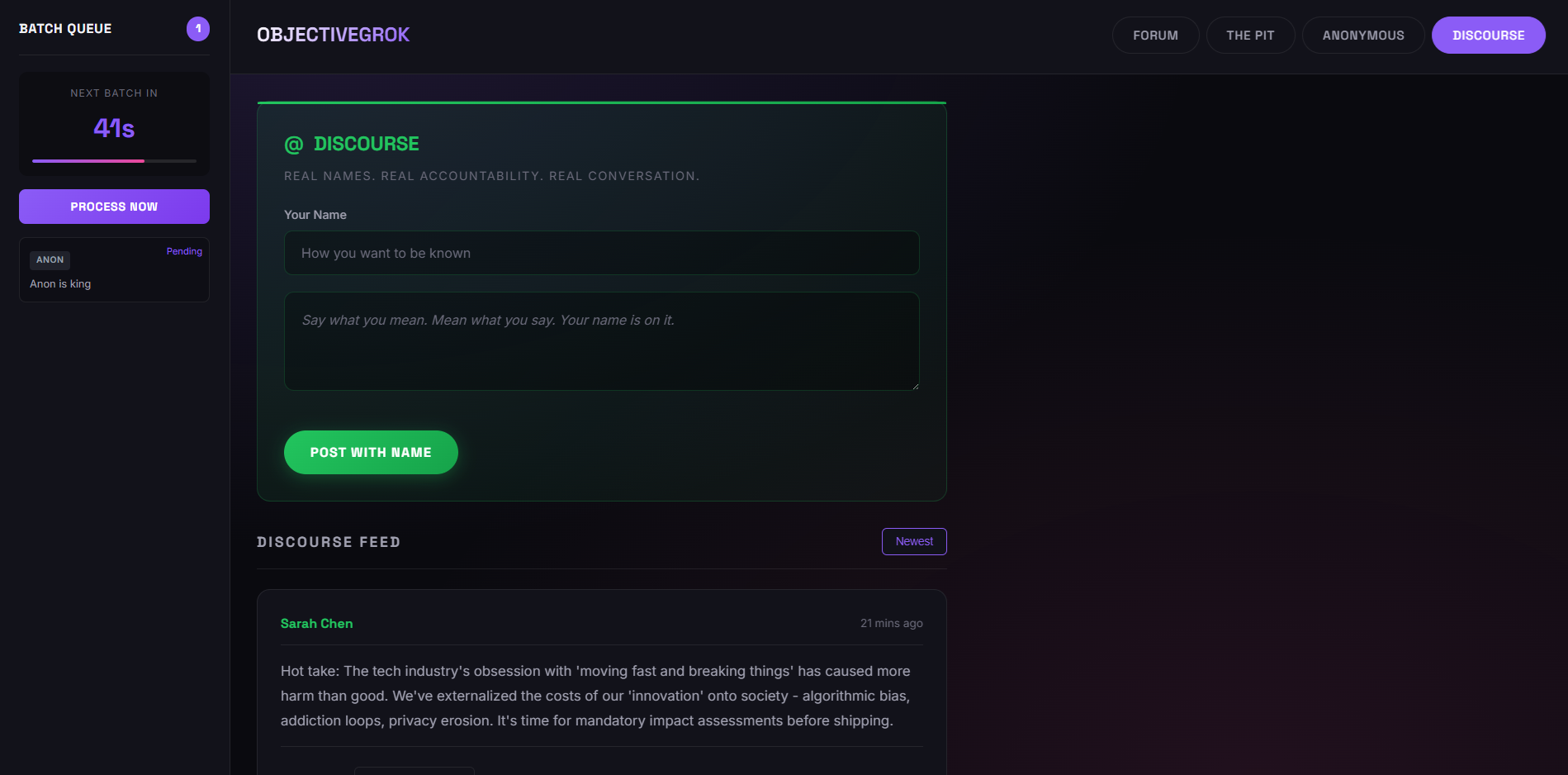The width and height of the screenshot is (1568, 775).
Task: Click the Next Batch In timer card
Action: pos(113,124)
